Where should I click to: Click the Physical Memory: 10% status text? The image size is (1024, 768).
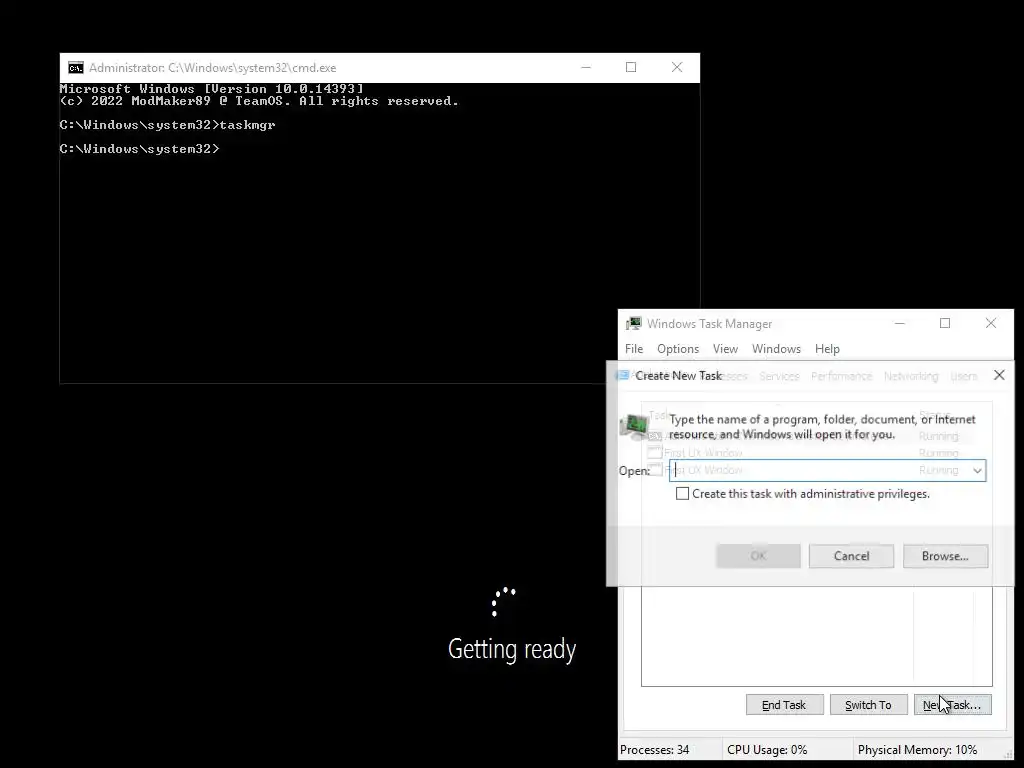(x=917, y=750)
